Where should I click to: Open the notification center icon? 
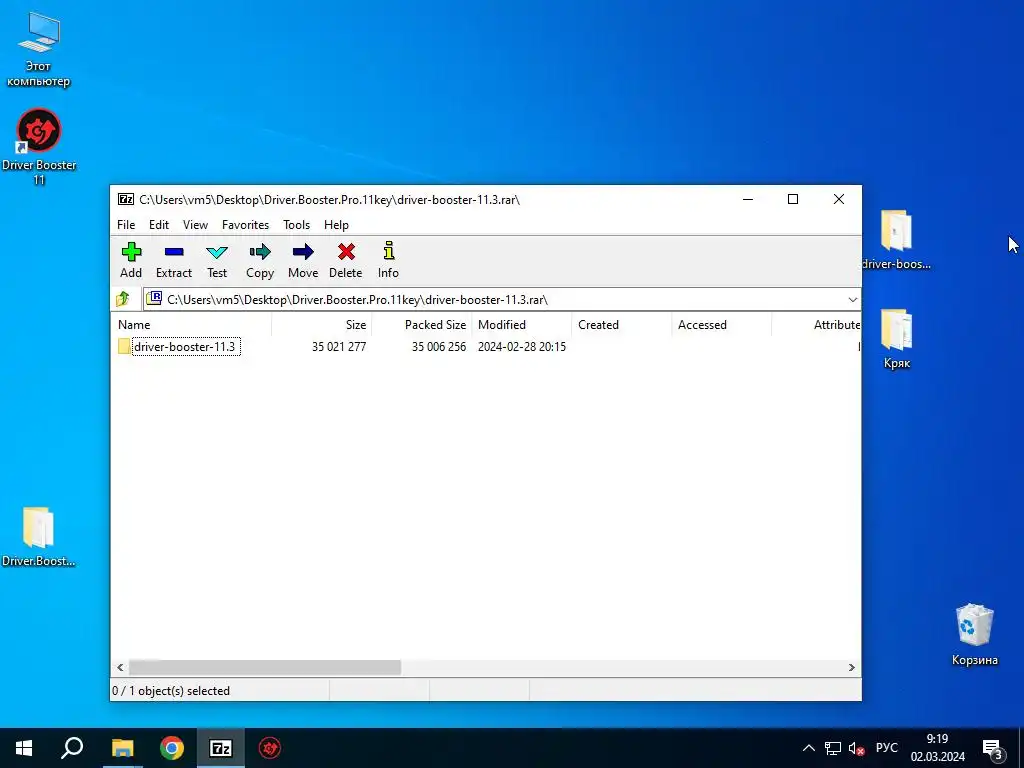point(992,749)
